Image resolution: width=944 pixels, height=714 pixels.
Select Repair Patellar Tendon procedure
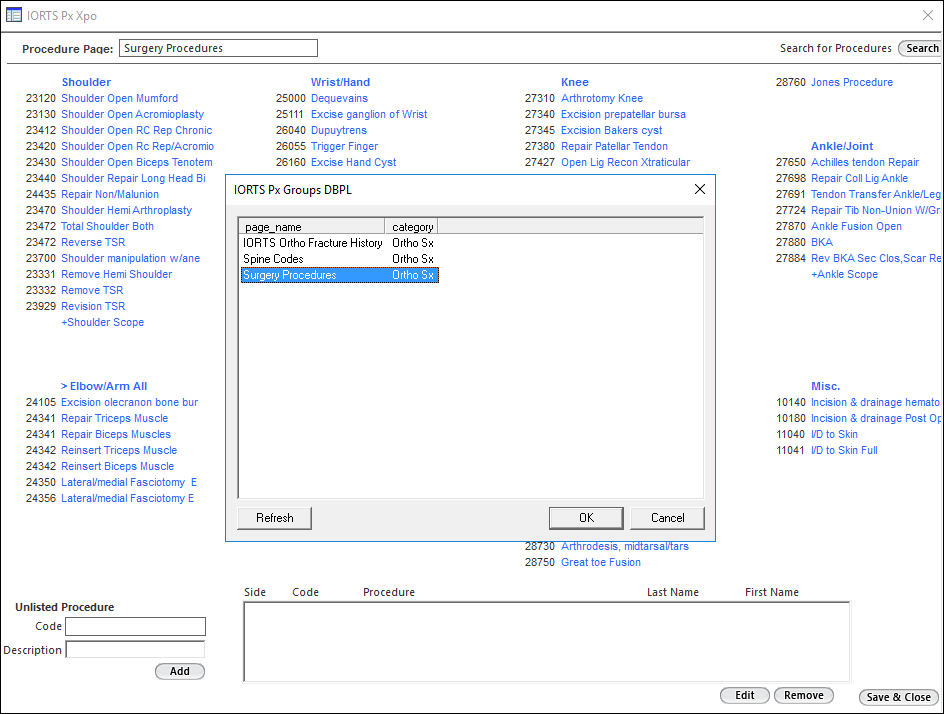(614, 146)
